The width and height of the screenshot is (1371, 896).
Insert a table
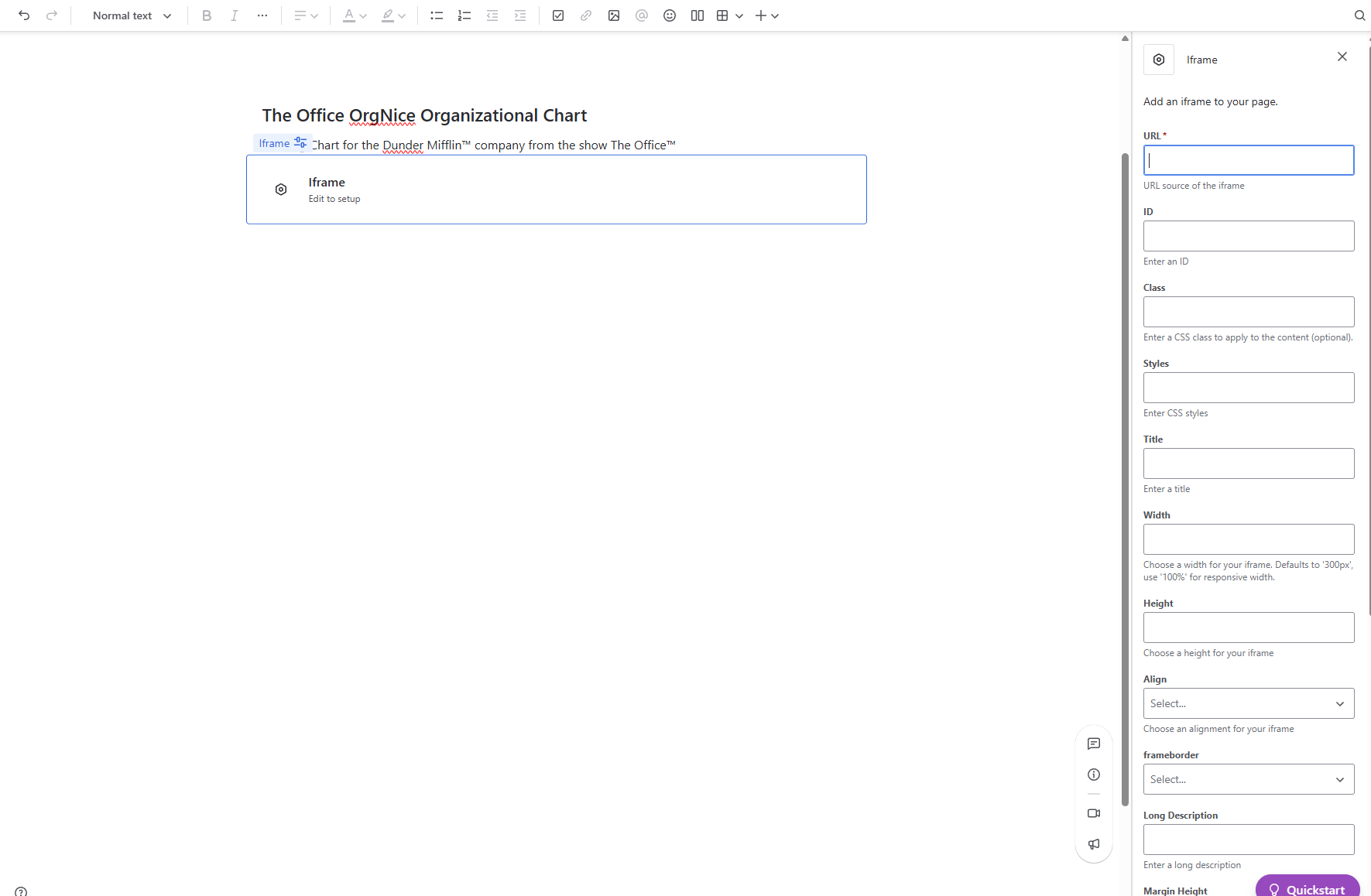722,15
